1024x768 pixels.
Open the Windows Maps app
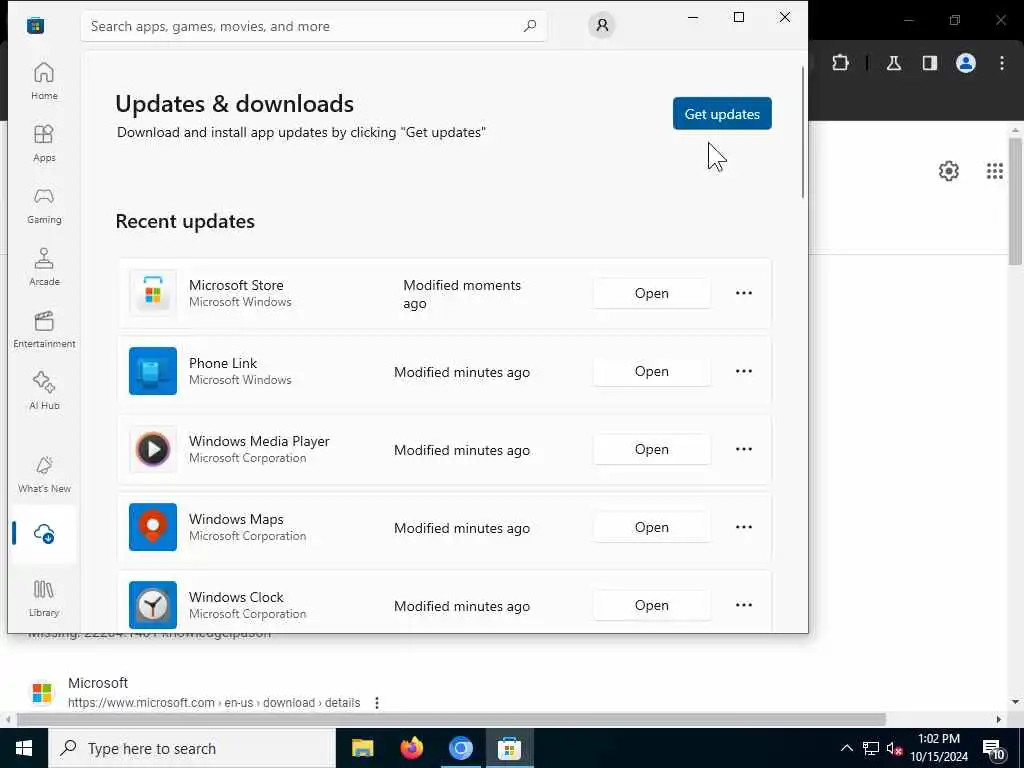pos(651,527)
